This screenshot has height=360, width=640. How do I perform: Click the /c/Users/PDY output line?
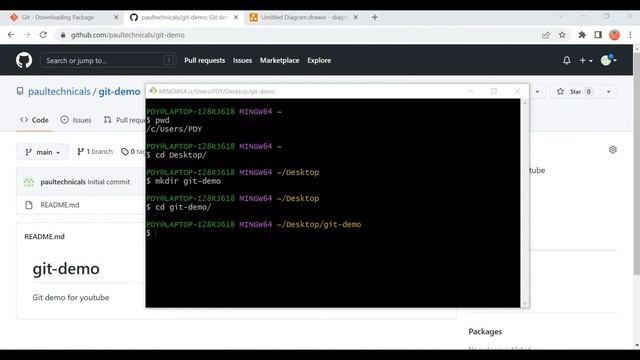(174, 129)
